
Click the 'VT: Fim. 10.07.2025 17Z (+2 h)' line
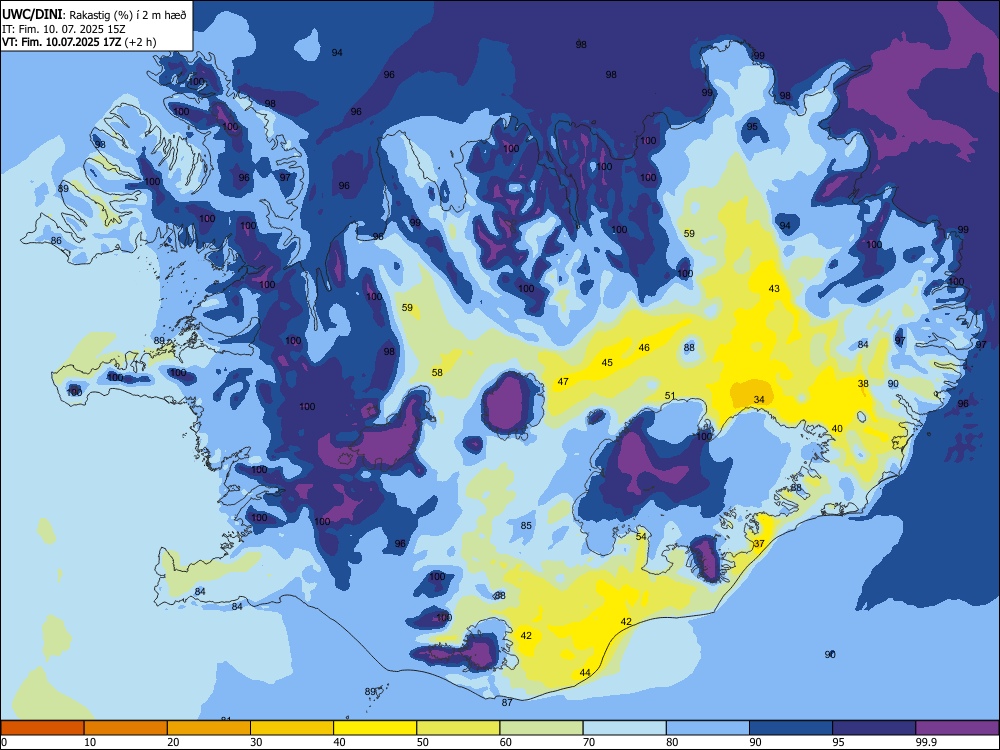(x=79, y=42)
